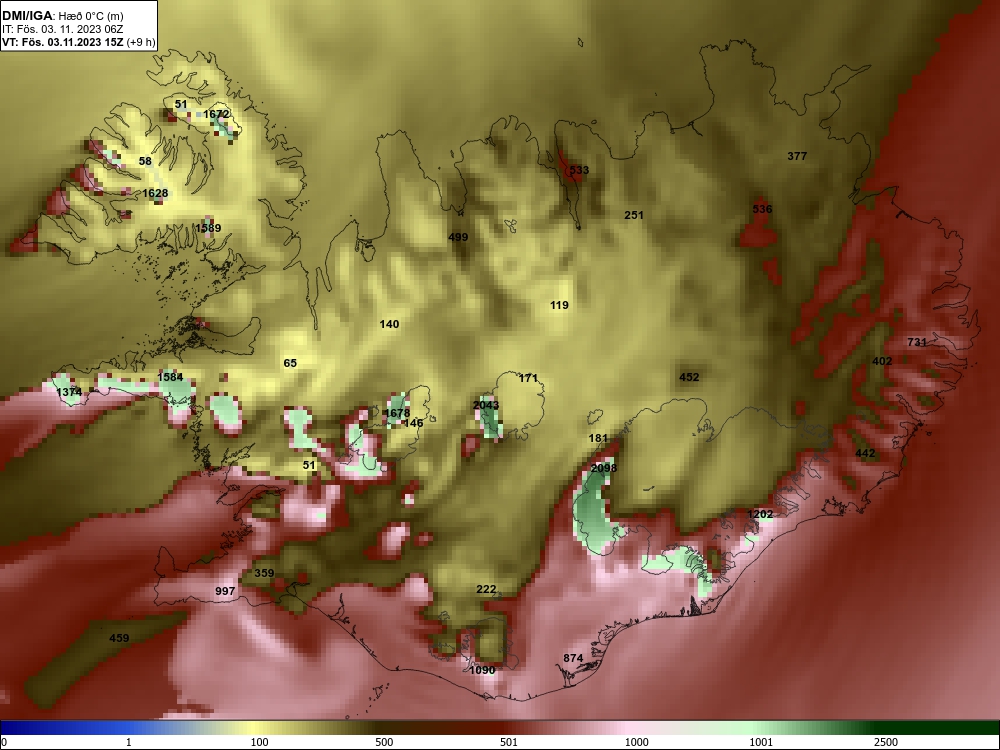Screen dimensions: 1000x750
Task: Click the 100 tick on the color scale
Action: click(x=260, y=742)
